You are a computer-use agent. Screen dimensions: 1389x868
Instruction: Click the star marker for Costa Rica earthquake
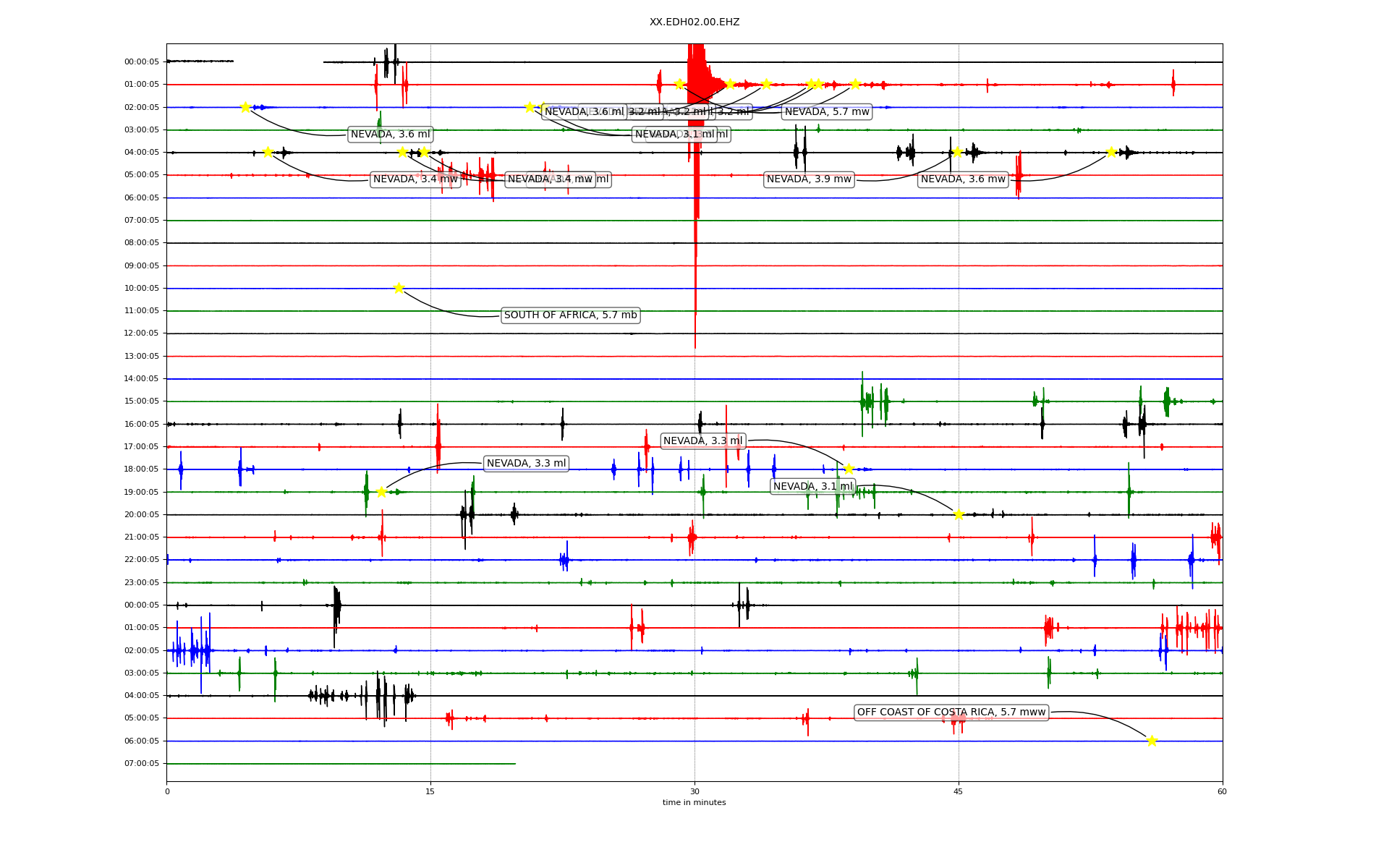[1152, 740]
